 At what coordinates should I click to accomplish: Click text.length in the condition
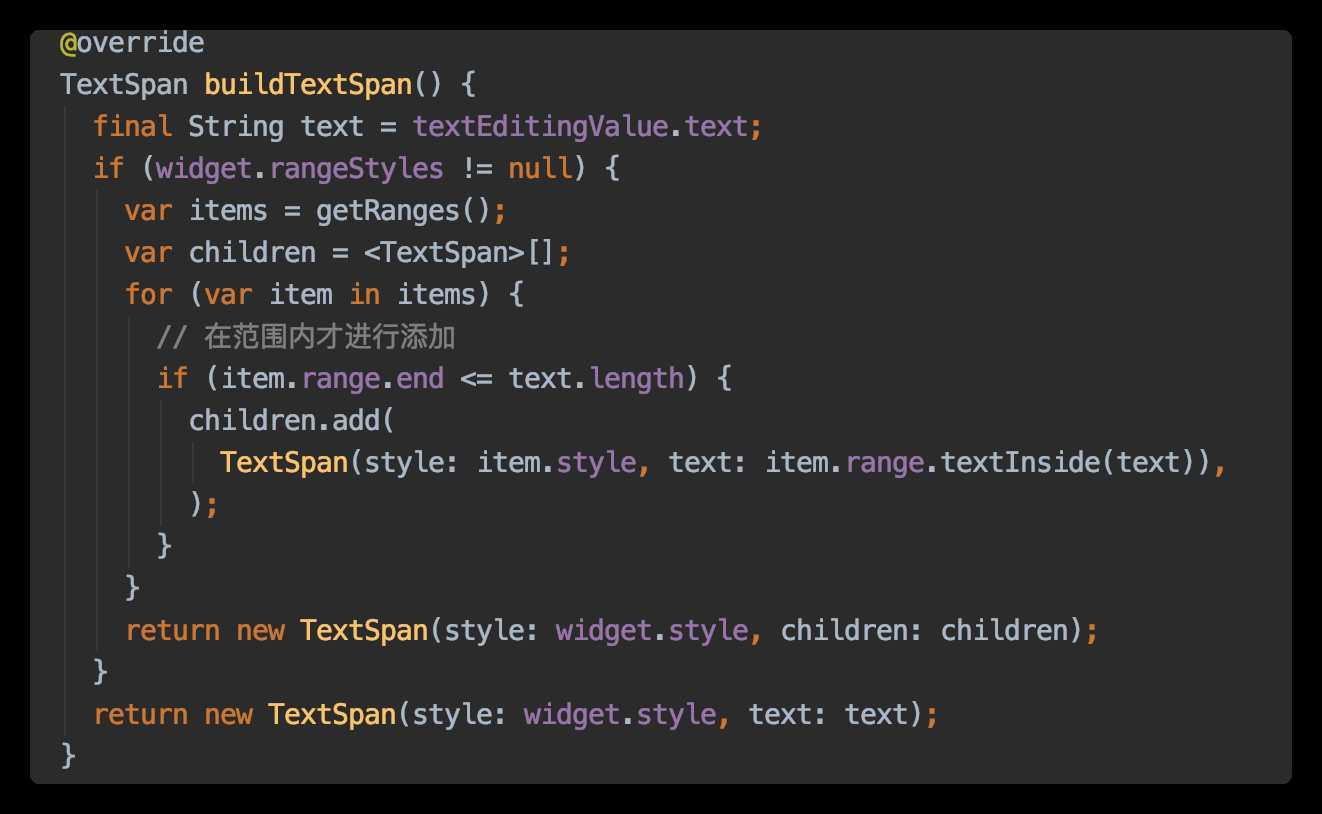596,378
